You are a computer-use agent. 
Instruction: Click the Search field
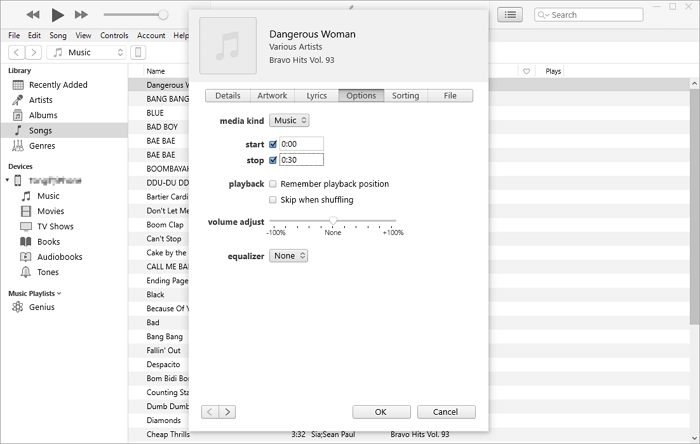pyautogui.click(x=588, y=15)
